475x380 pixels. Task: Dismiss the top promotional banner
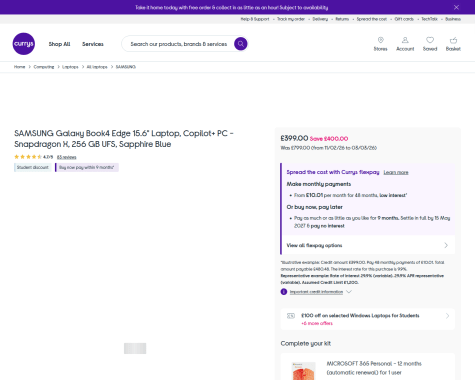click(x=456, y=7)
